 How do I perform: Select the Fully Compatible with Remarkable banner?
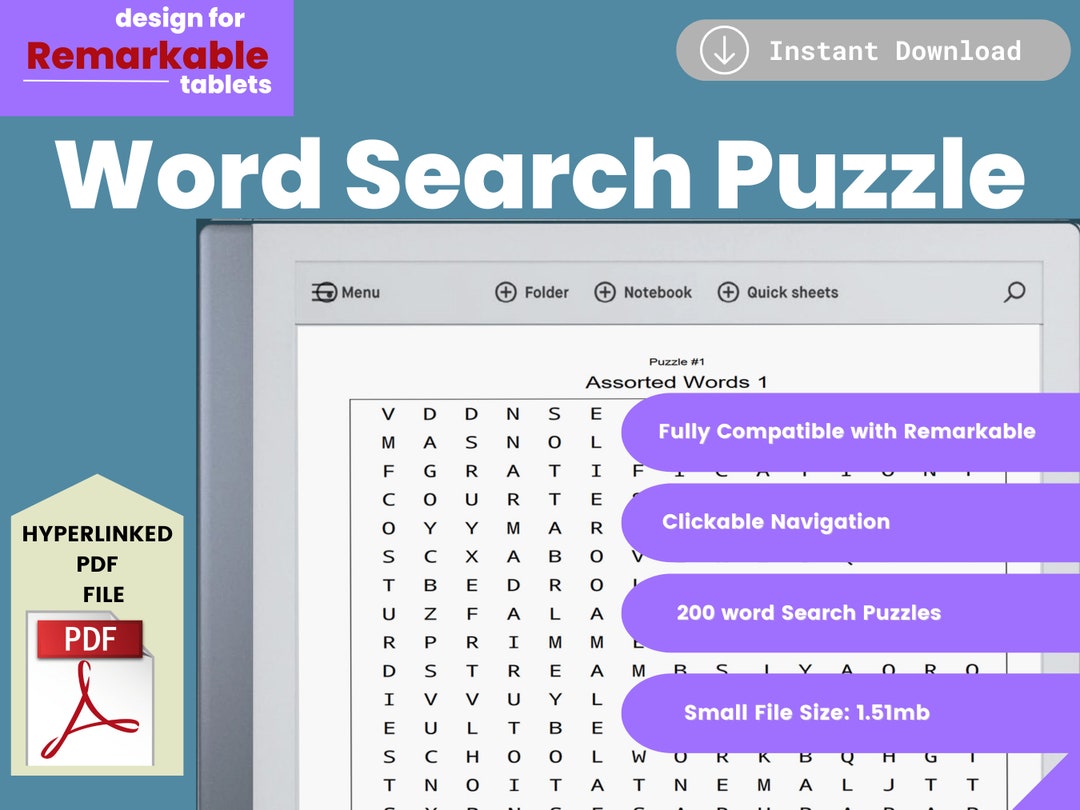coord(845,431)
